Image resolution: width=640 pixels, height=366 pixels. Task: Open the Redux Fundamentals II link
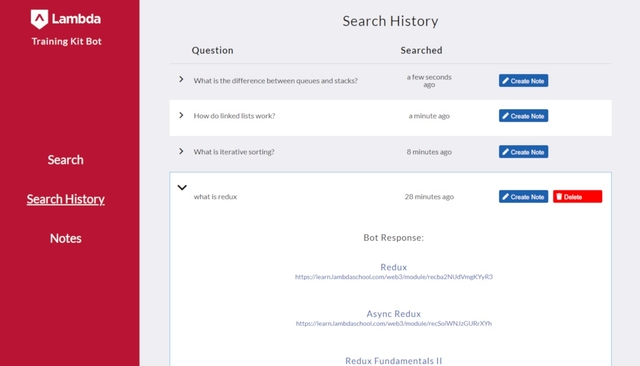393,361
